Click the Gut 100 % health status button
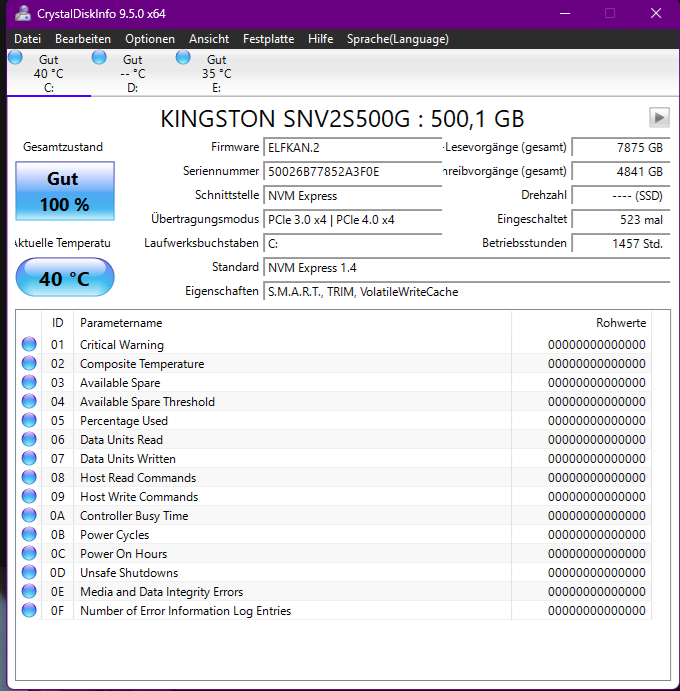Viewport: 680px width, 691px height. click(x=65, y=191)
